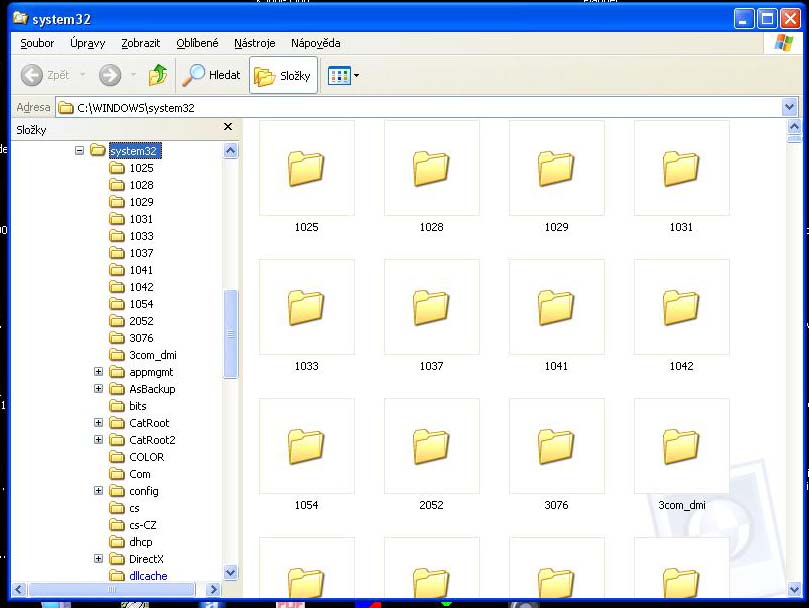Select the 3com_dmi folder in main pane
The height and width of the screenshot is (608, 809).
pyautogui.click(x=681, y=448)
